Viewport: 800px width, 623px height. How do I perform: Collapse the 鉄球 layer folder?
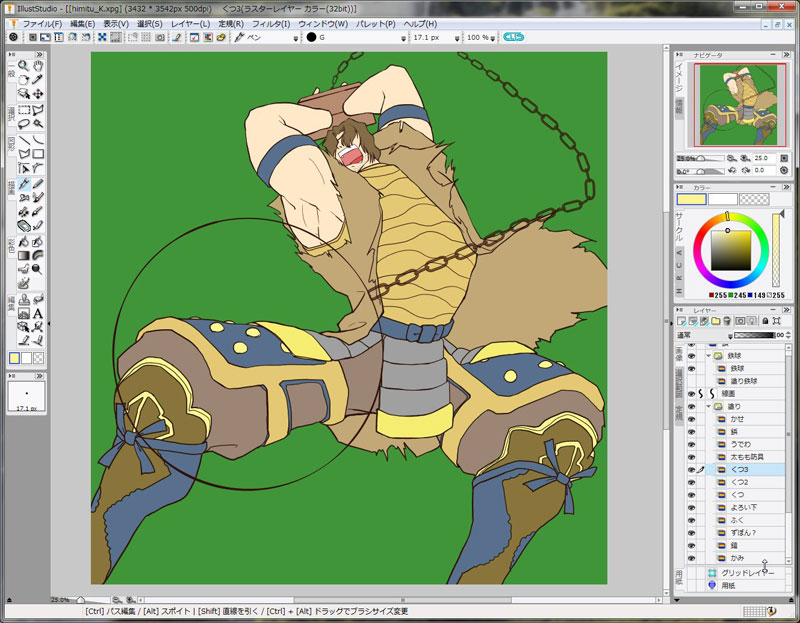point(708,356)
